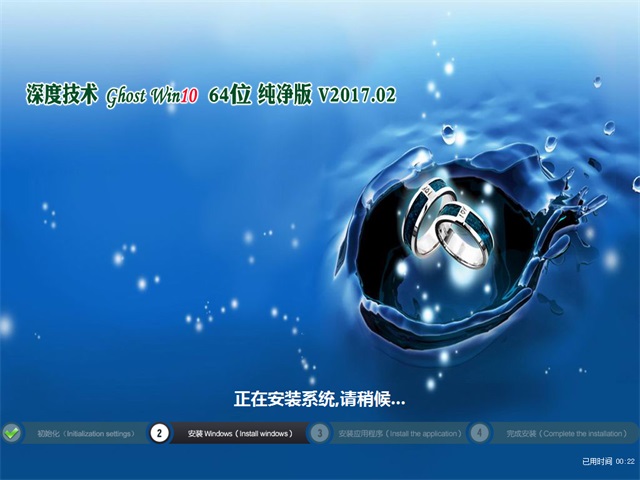640x480 pixels.
Task: Click the step 2 number circle
Action: coord(159,433)
